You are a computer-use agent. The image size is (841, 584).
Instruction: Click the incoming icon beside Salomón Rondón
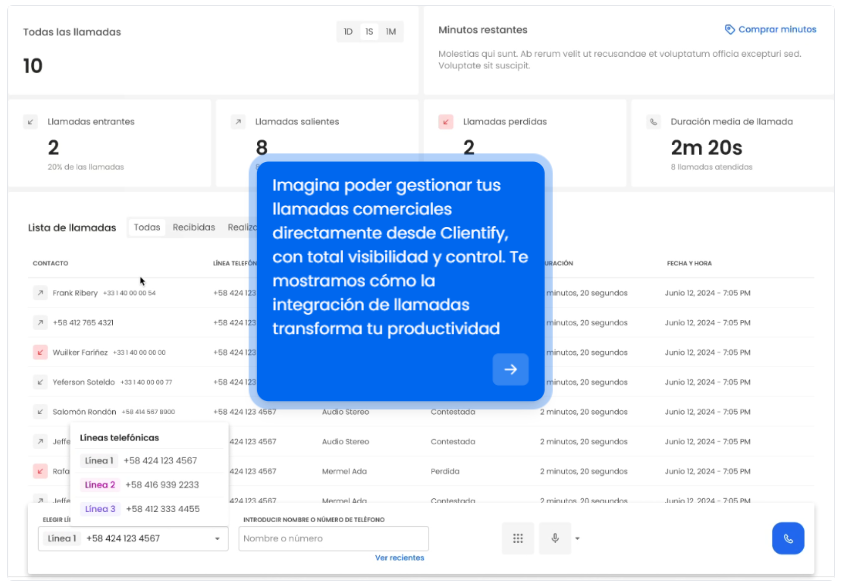[x=40, y=412]
